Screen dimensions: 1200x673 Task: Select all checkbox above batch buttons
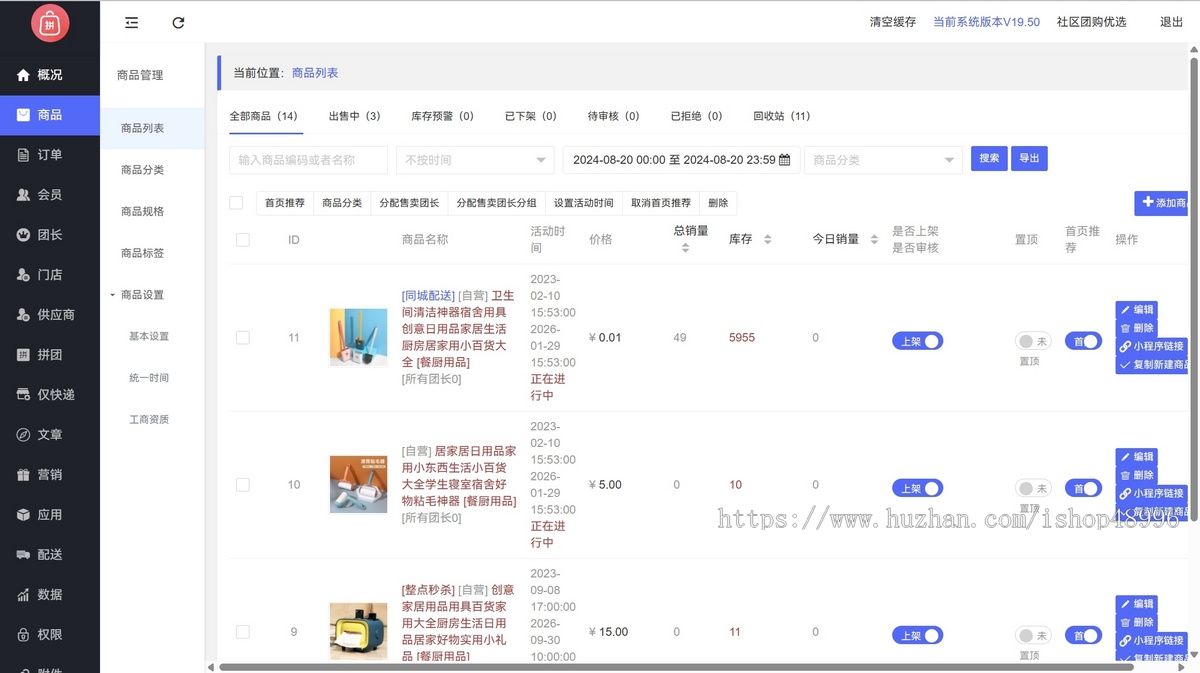tap(236, 203)
